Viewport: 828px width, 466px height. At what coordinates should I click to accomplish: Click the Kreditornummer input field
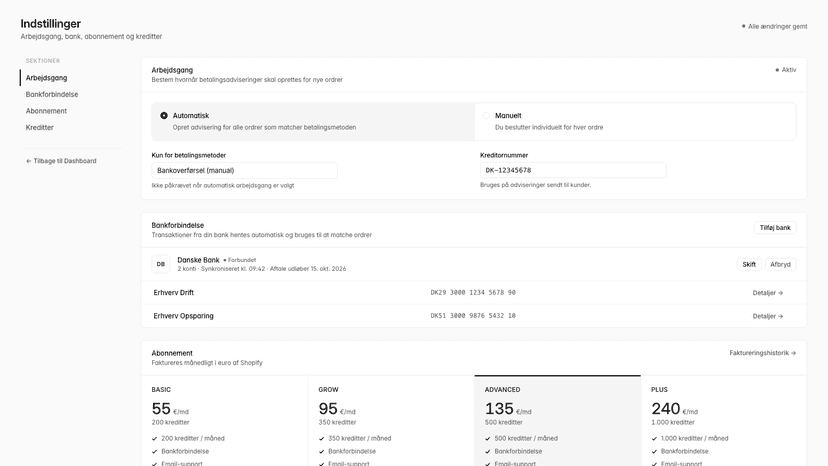point(573,170)
